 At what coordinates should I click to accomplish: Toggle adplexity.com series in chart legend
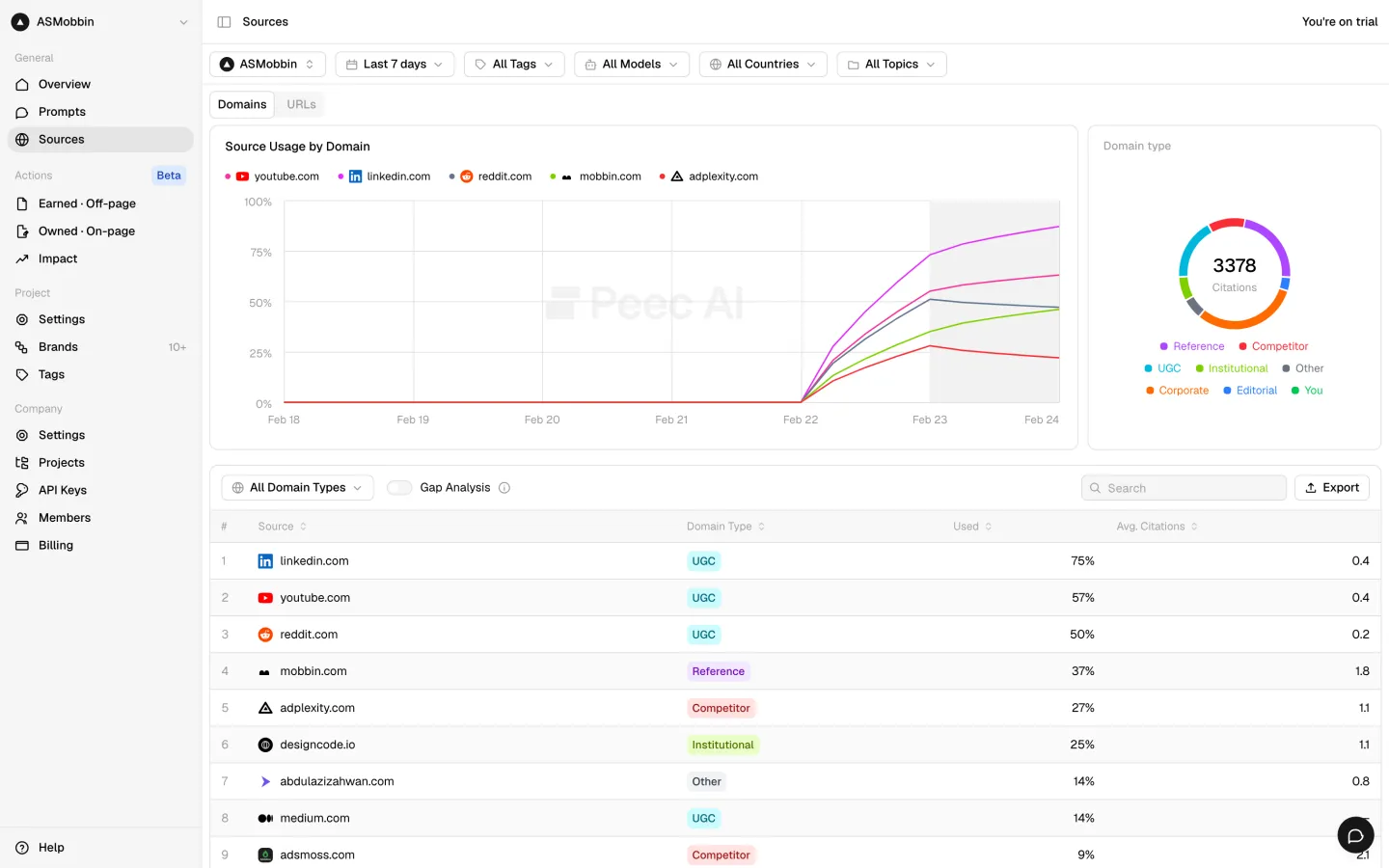[709, 176]
